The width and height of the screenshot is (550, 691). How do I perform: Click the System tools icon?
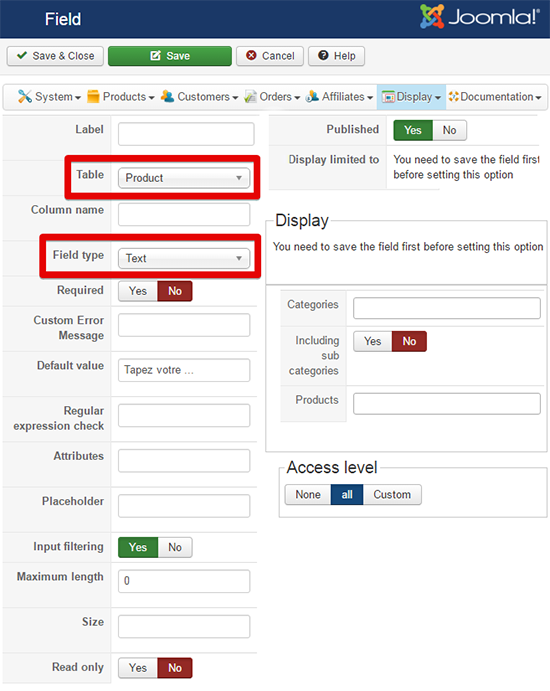pos(25,97)
